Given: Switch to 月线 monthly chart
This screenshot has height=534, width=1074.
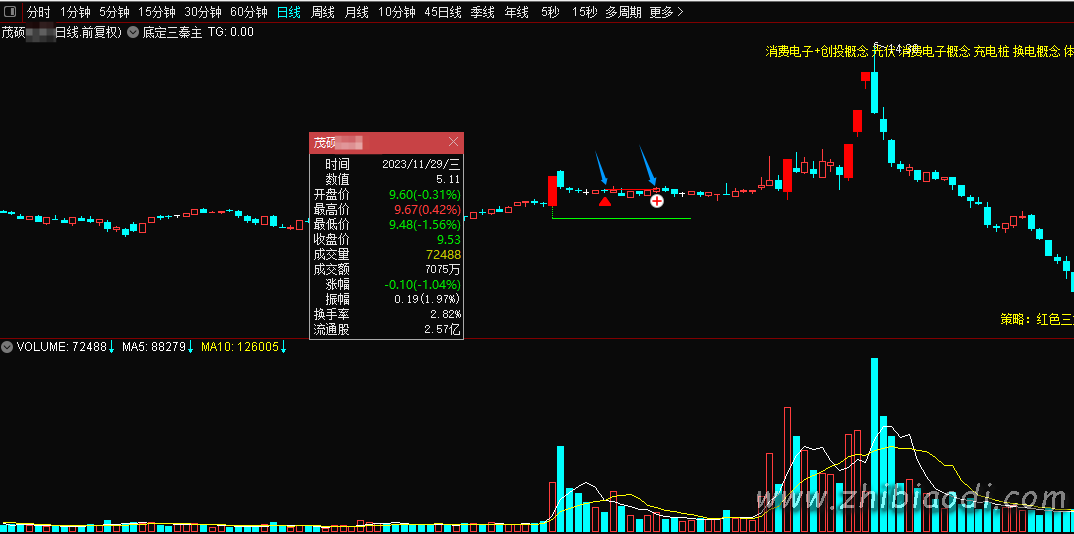Looking at the screenshot, I should tap(356, 12).
